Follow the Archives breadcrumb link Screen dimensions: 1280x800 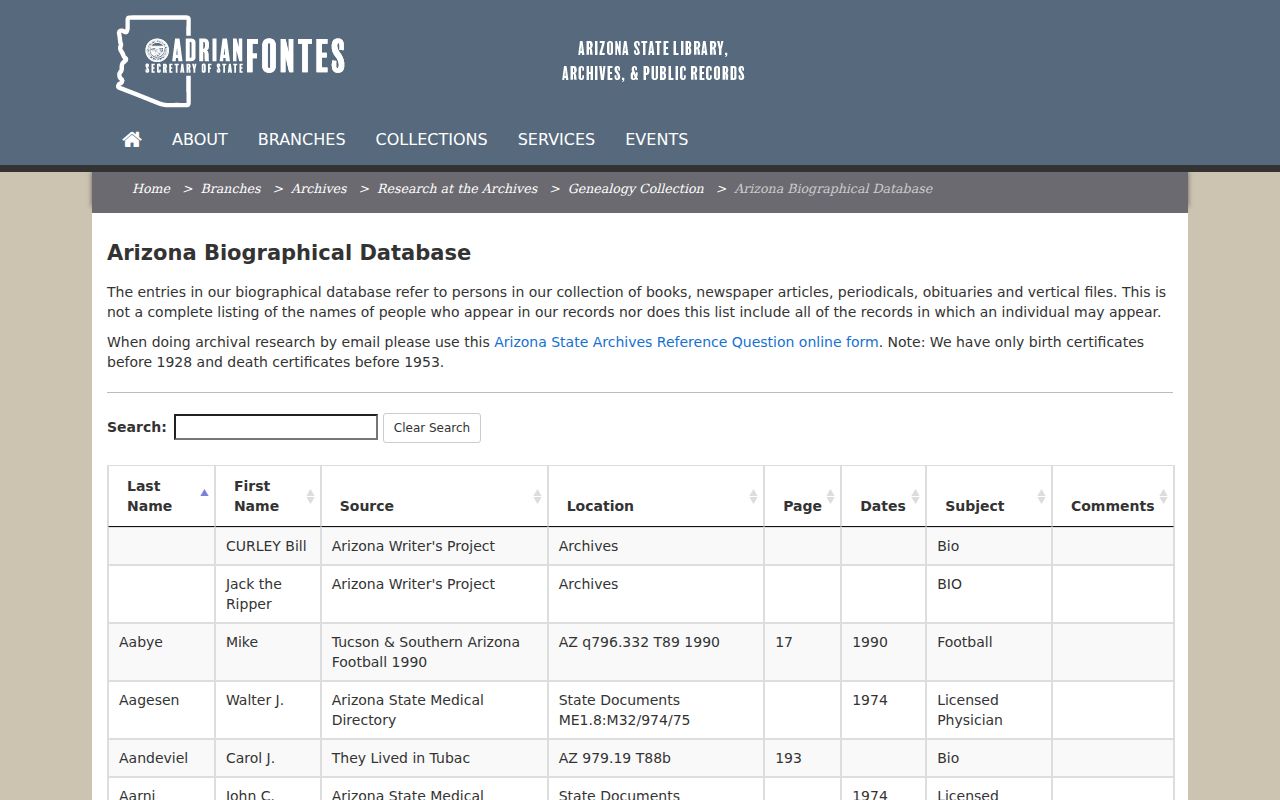tap(319, 188)
